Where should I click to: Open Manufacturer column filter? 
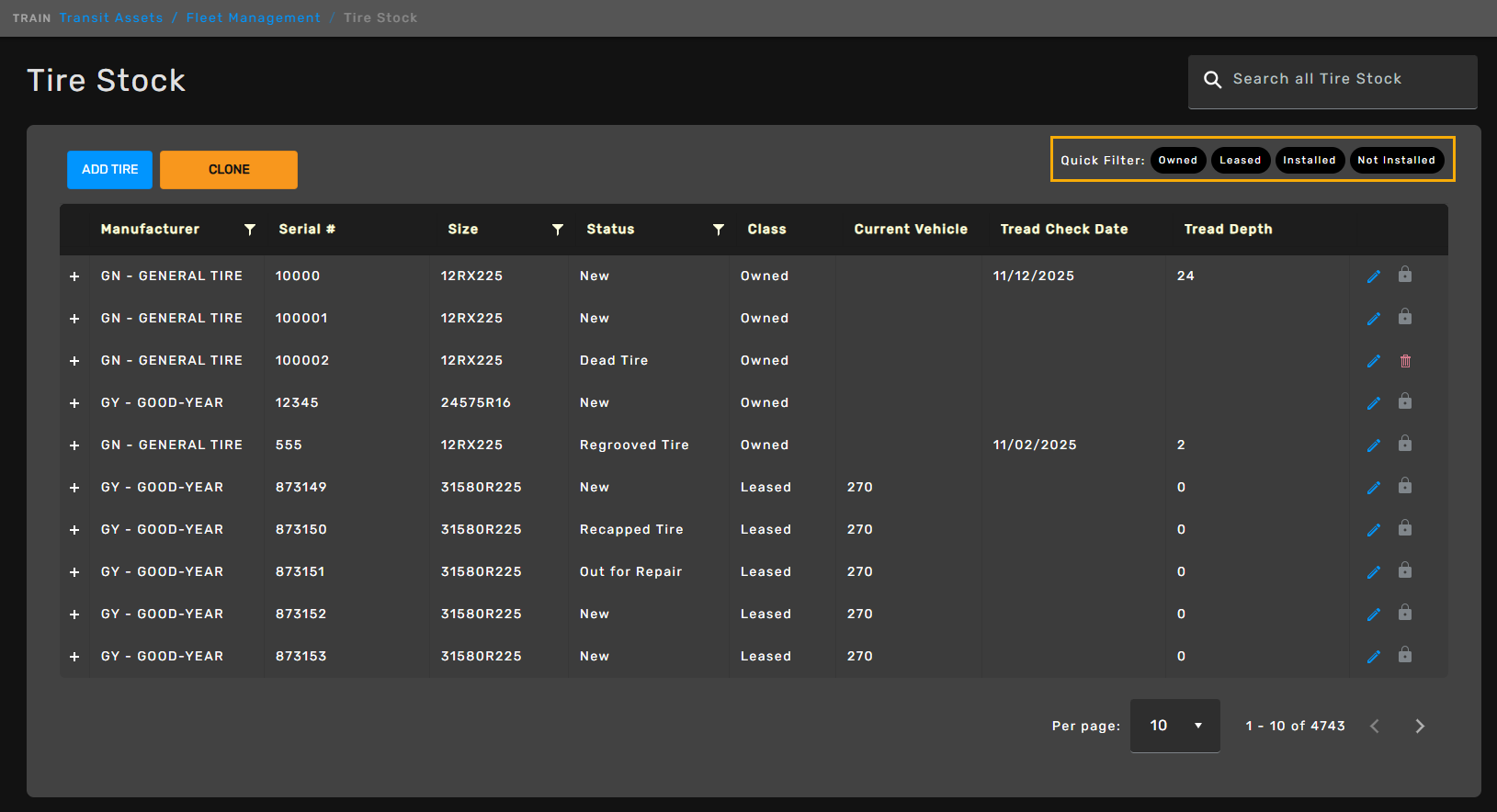click(x=250, y=230)
